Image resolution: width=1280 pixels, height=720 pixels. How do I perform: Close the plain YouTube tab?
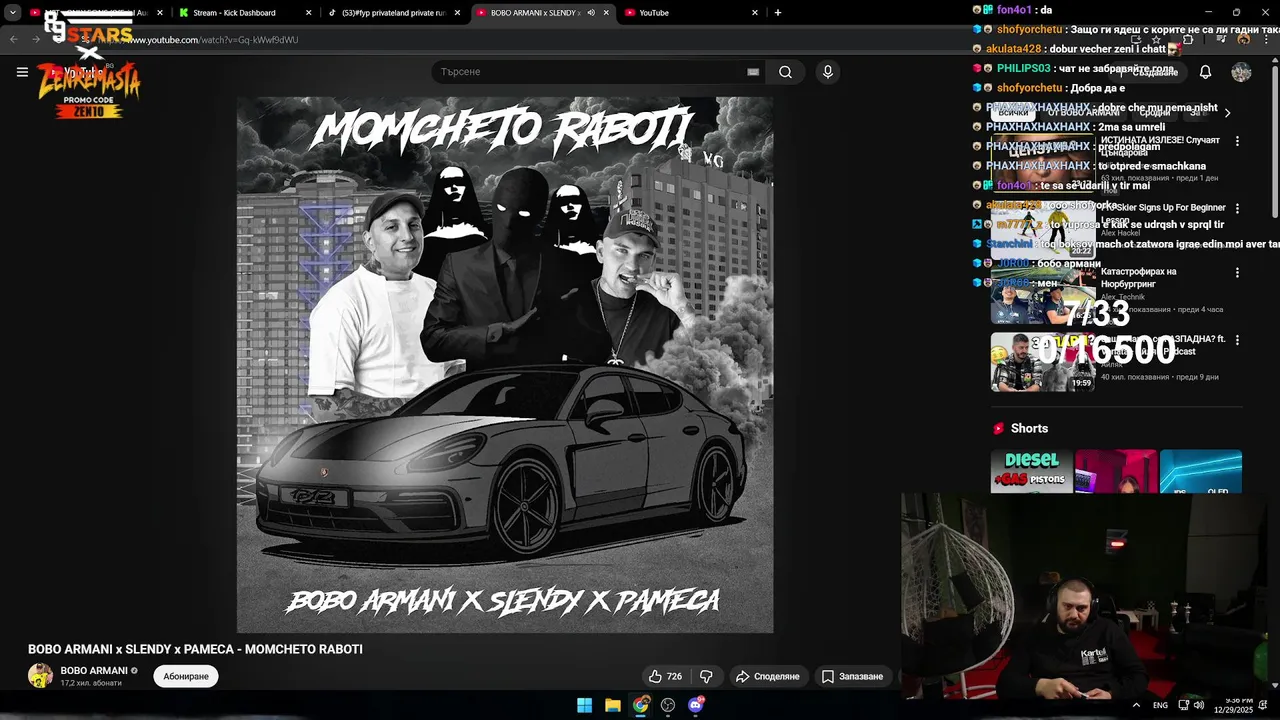click(755, 13)
